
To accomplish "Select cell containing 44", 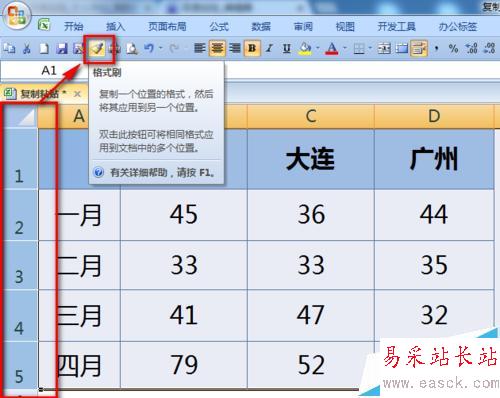I will point(434,215).
